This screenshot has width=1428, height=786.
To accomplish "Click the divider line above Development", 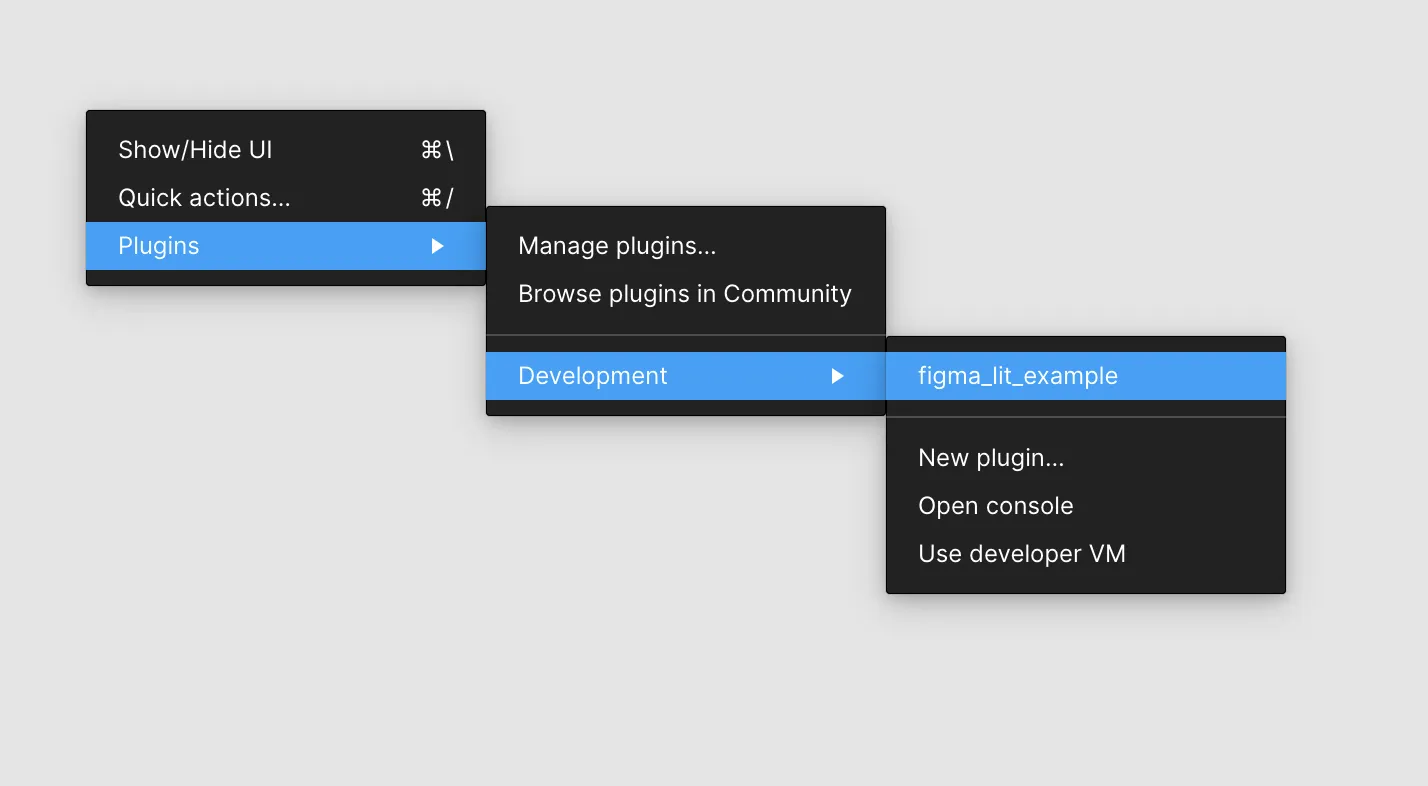I will pyautogui.click(x=686, y=335).
